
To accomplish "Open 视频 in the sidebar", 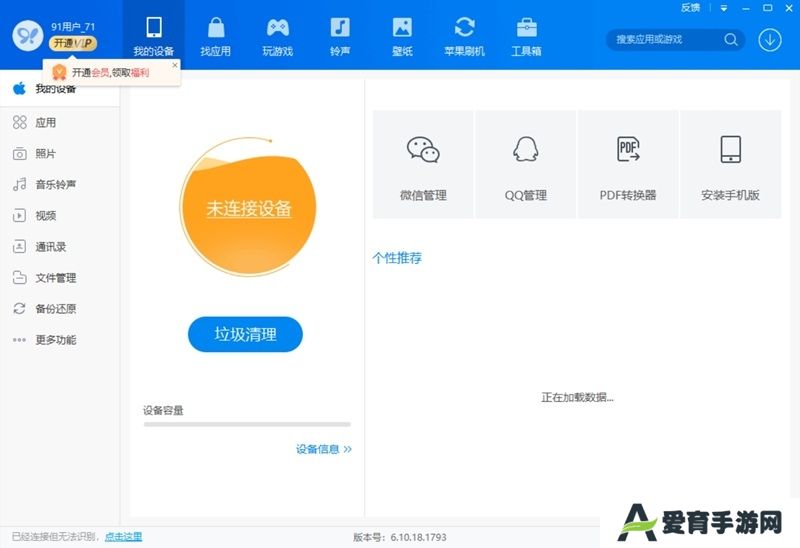I will point(60,216).
